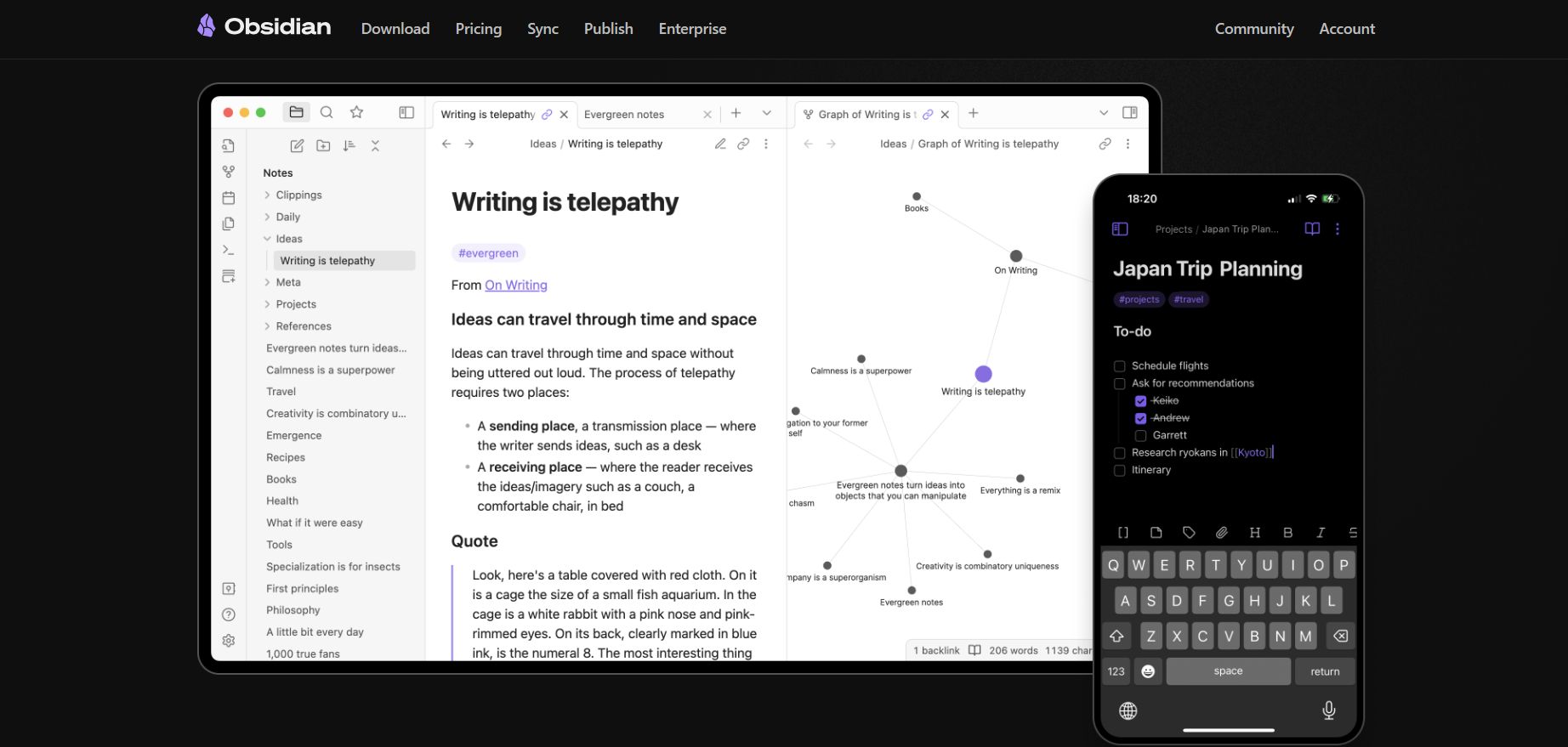
Task: Show bookmarks via the star icon
Action: (357, 112)
